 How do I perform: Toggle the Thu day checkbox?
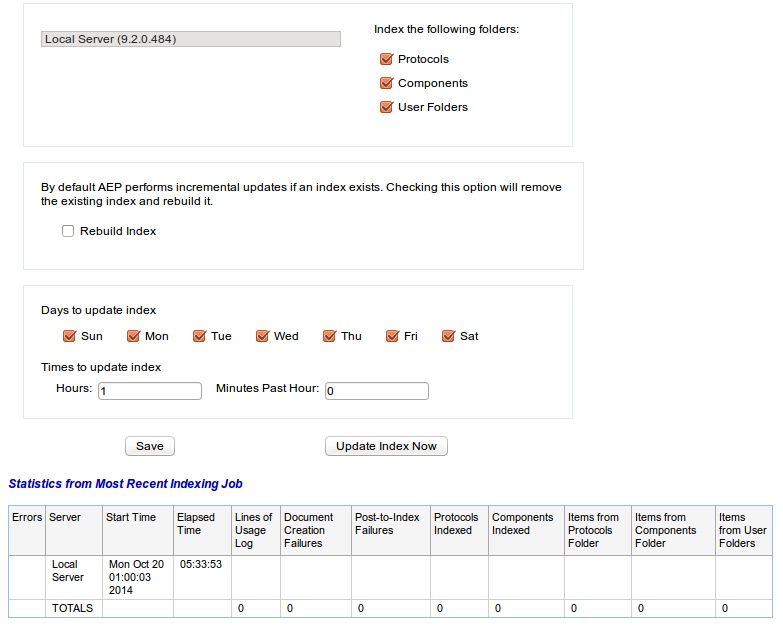(329, 337)
